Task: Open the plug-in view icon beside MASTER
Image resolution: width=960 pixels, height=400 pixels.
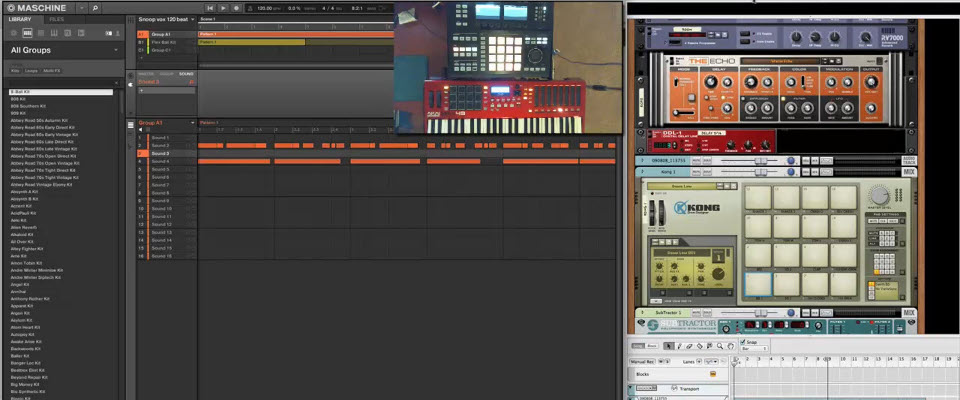Action: [x=131, y=75]
